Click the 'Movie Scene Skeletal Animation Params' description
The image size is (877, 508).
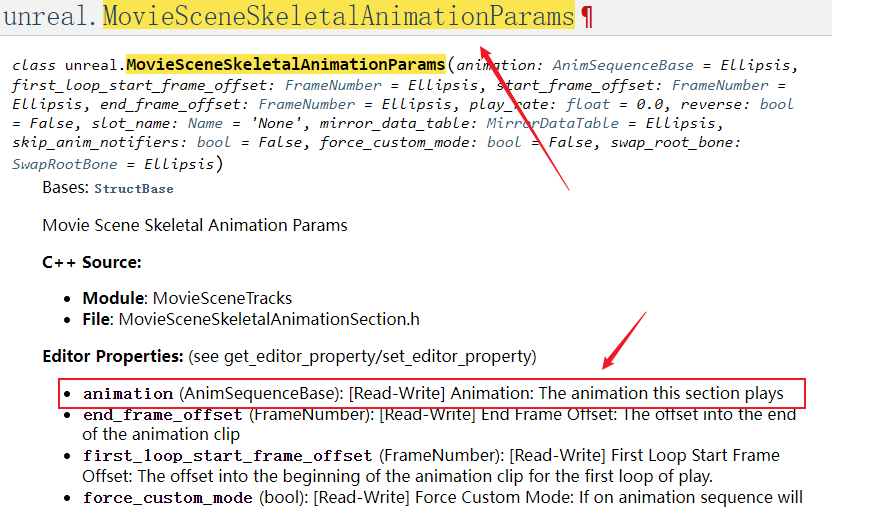tap(195, 225)
